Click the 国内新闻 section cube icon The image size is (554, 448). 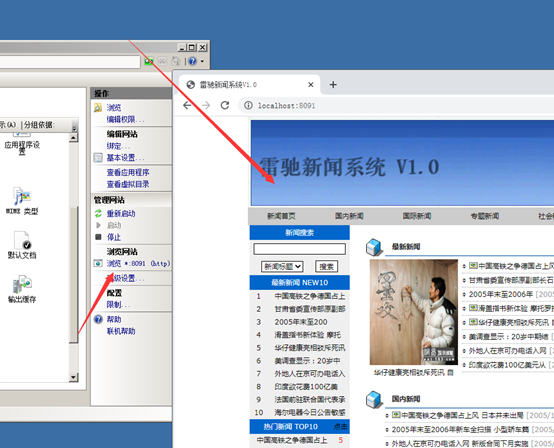tap(374, 400)
